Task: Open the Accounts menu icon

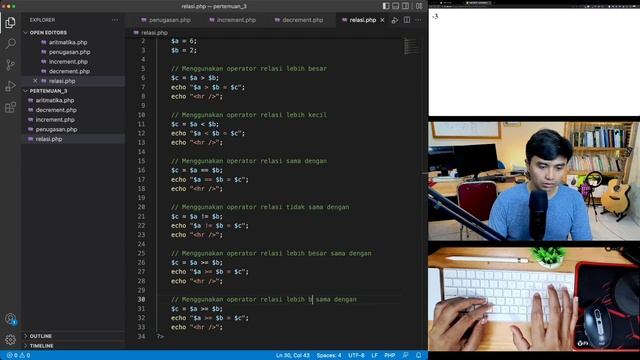Action: click(x=11, y=319)
